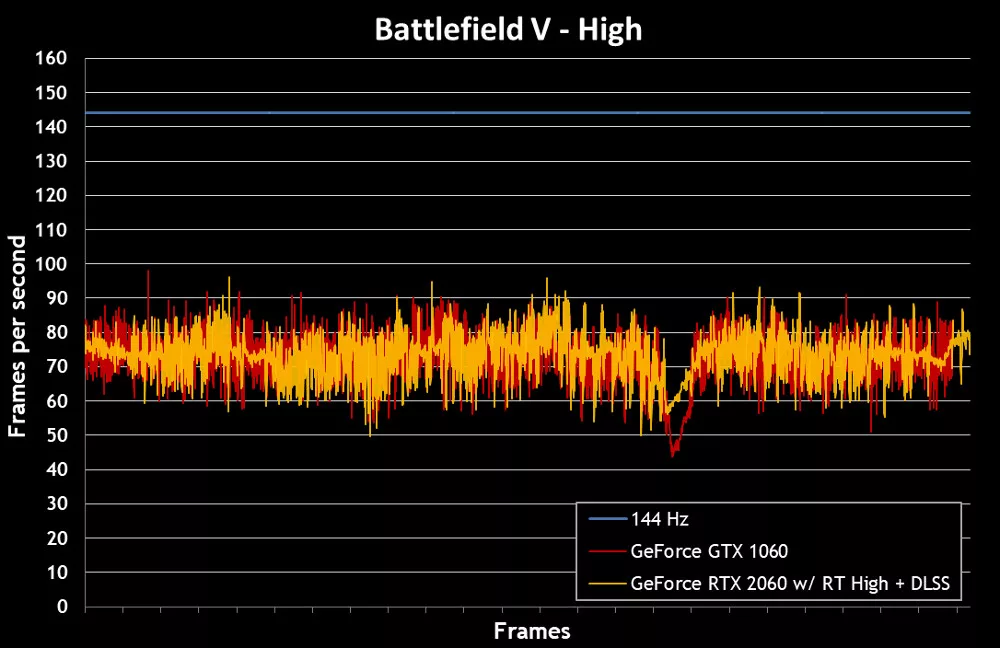
Task: Click the red GTX 1060 legend line swatch
Action: pyautogui.click(x=607, y=551)
